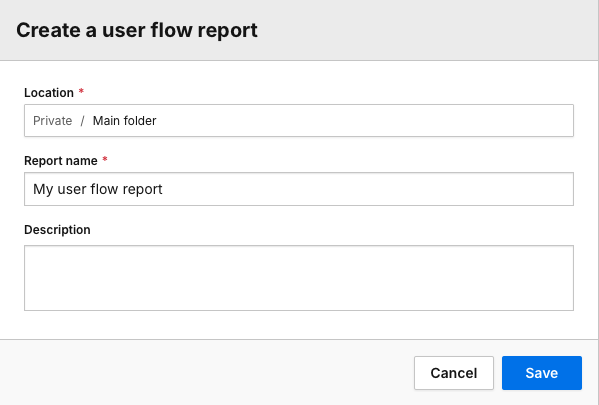
Task: Click the Report name label
Action: (x=61, y=161)
